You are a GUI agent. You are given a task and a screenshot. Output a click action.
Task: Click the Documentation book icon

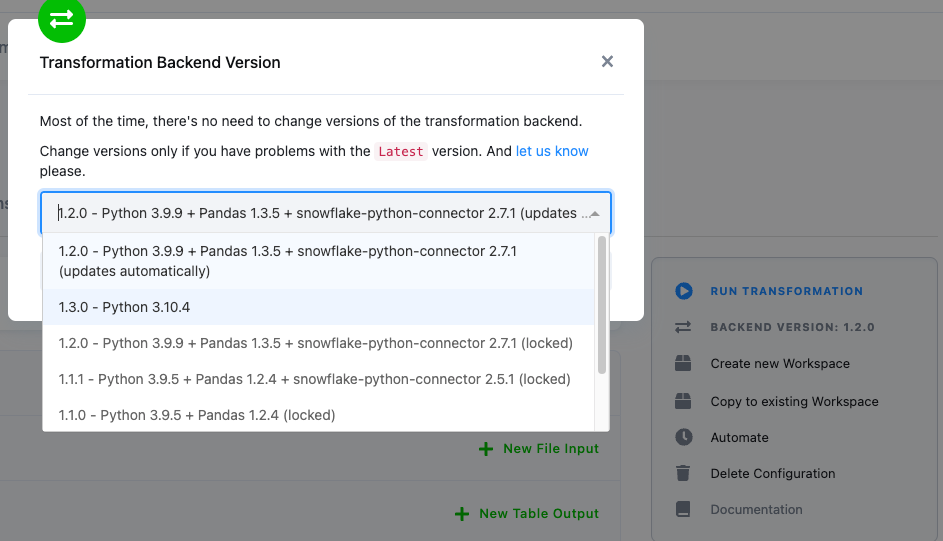684,509
